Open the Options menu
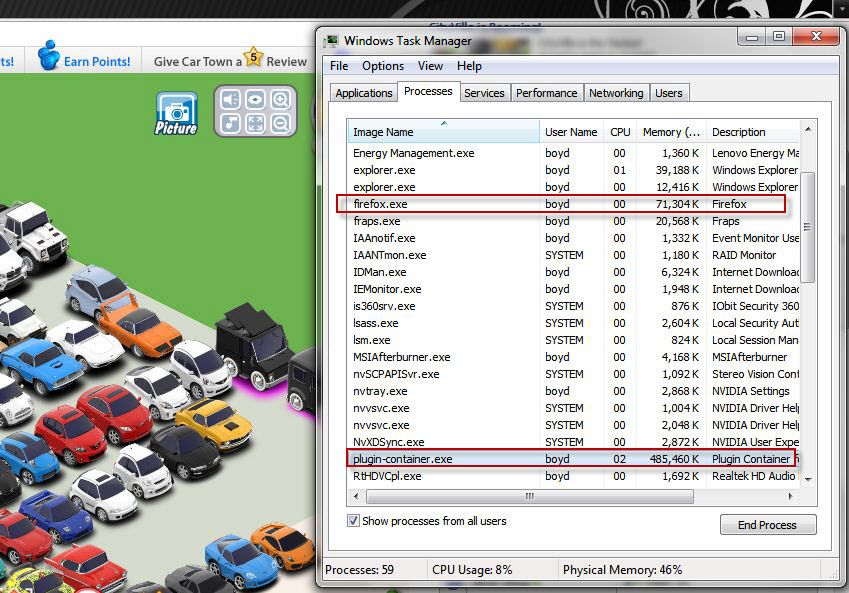The height and width of the screenshot is (593, 849). point(383,66)
